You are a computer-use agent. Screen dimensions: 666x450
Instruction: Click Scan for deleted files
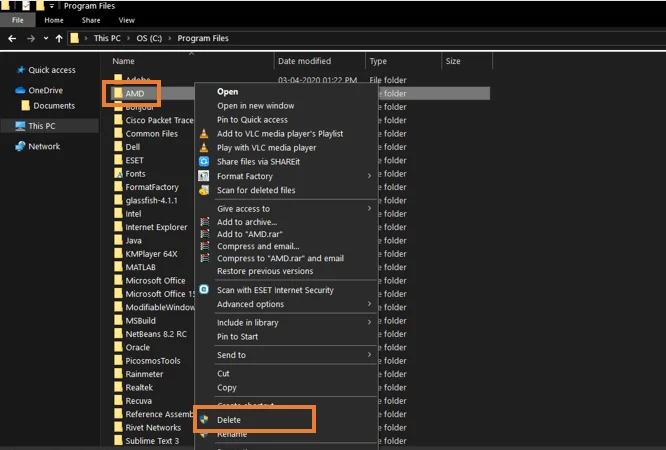[256, 190]
